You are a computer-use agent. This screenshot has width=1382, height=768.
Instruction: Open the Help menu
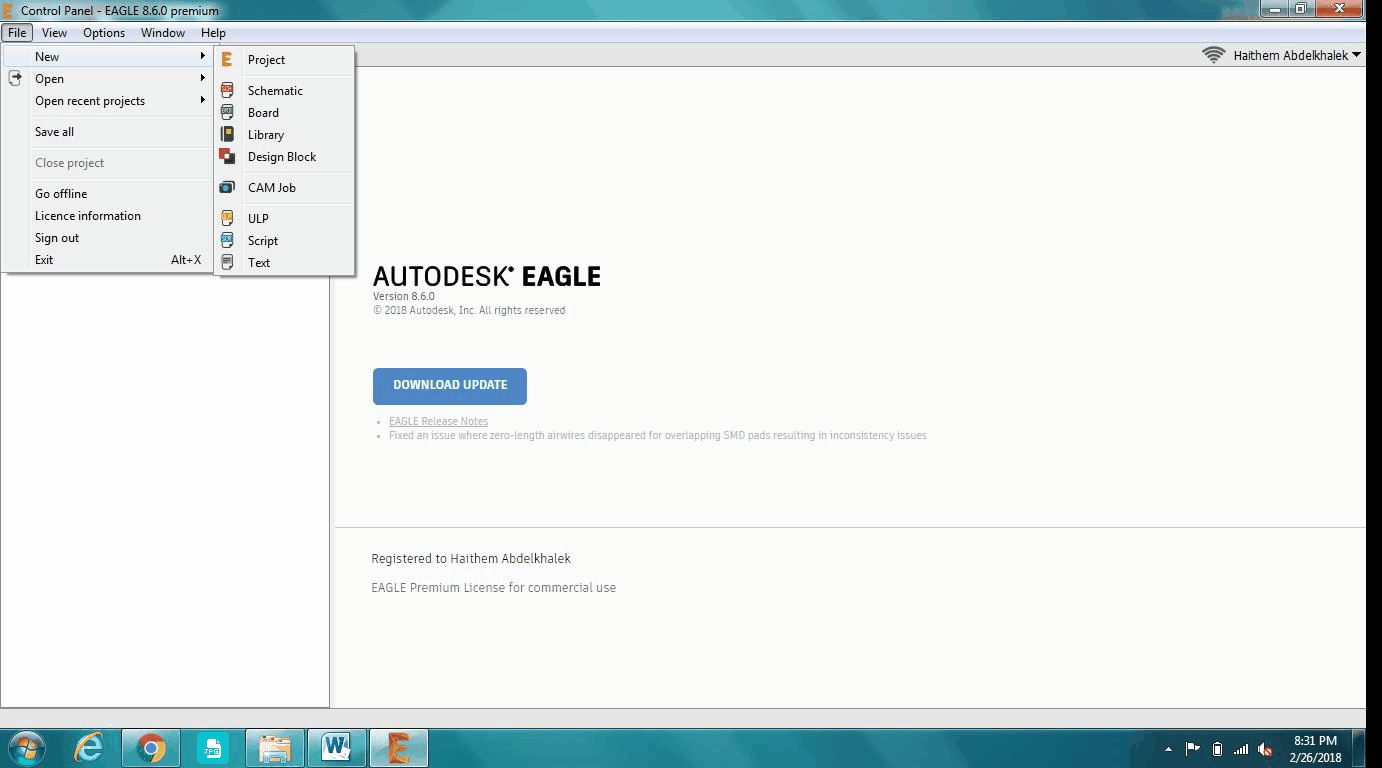(x=213, y=32)
